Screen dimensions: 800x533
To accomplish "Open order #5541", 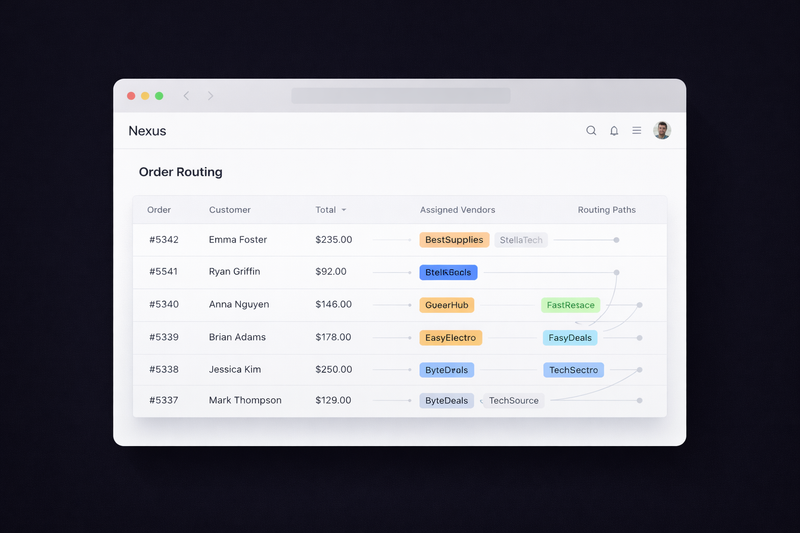I will tap(163, 271).
